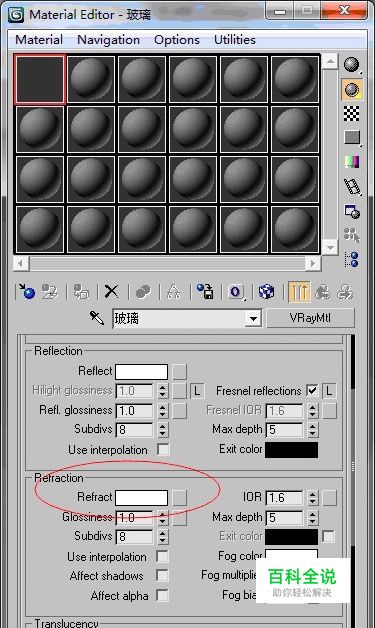This screenshot has height=628, width=375.
Task: Open the Material menu
Action: (x=39, y=40)
